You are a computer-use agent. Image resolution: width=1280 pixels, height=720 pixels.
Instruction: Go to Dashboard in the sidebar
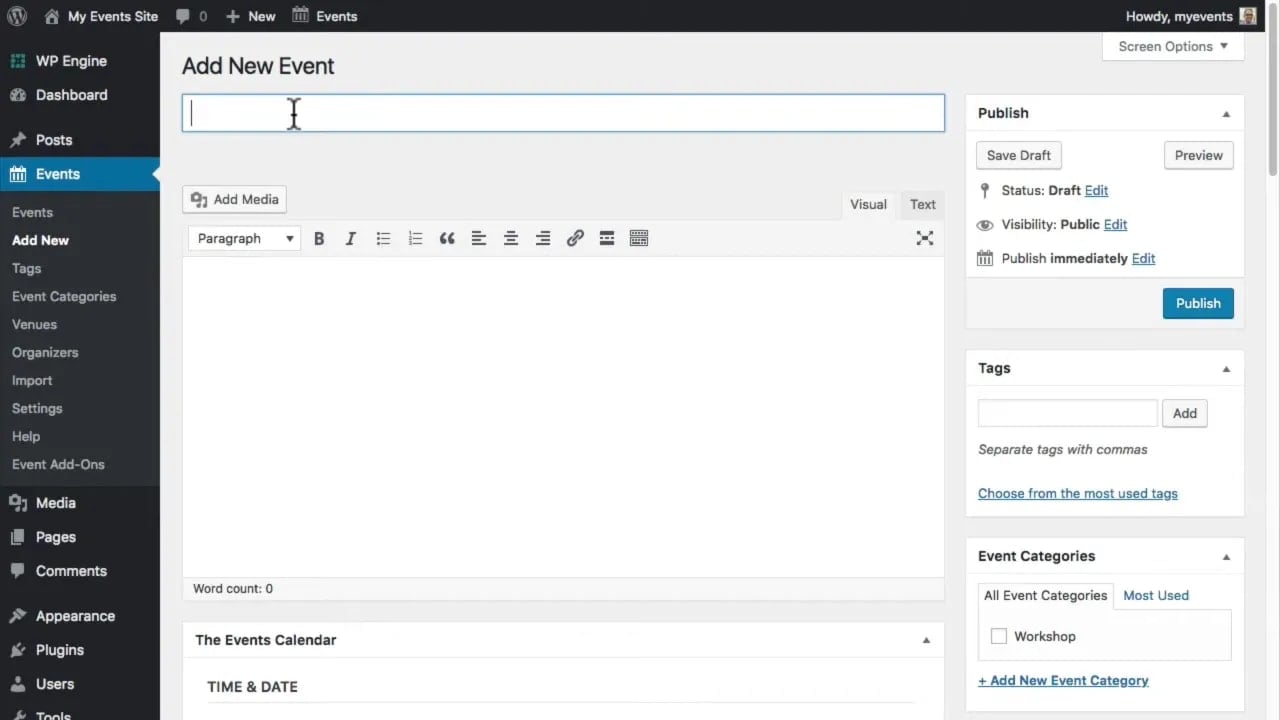pos(71,95)
